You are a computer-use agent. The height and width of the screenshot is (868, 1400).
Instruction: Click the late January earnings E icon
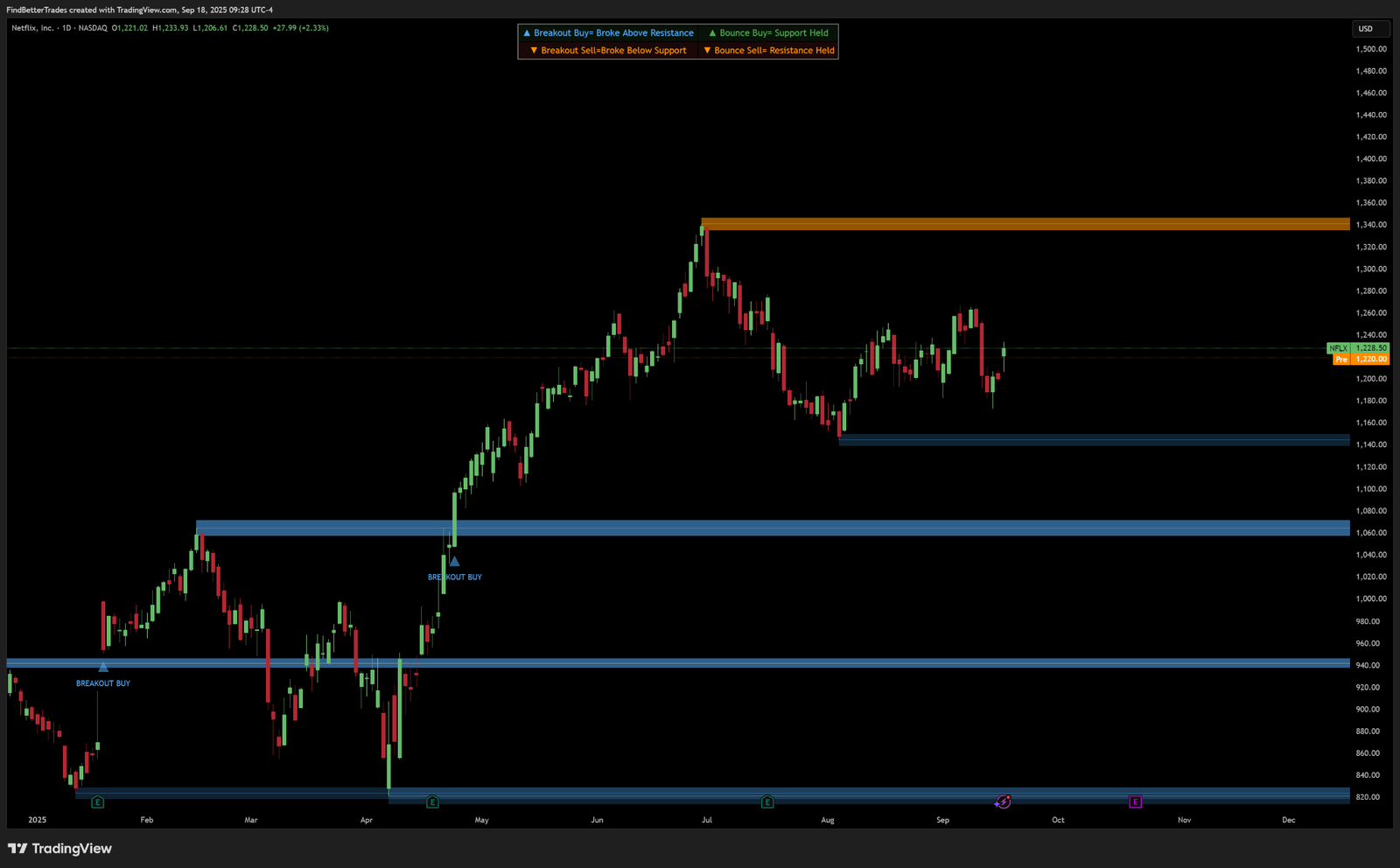tap(97, 801)
